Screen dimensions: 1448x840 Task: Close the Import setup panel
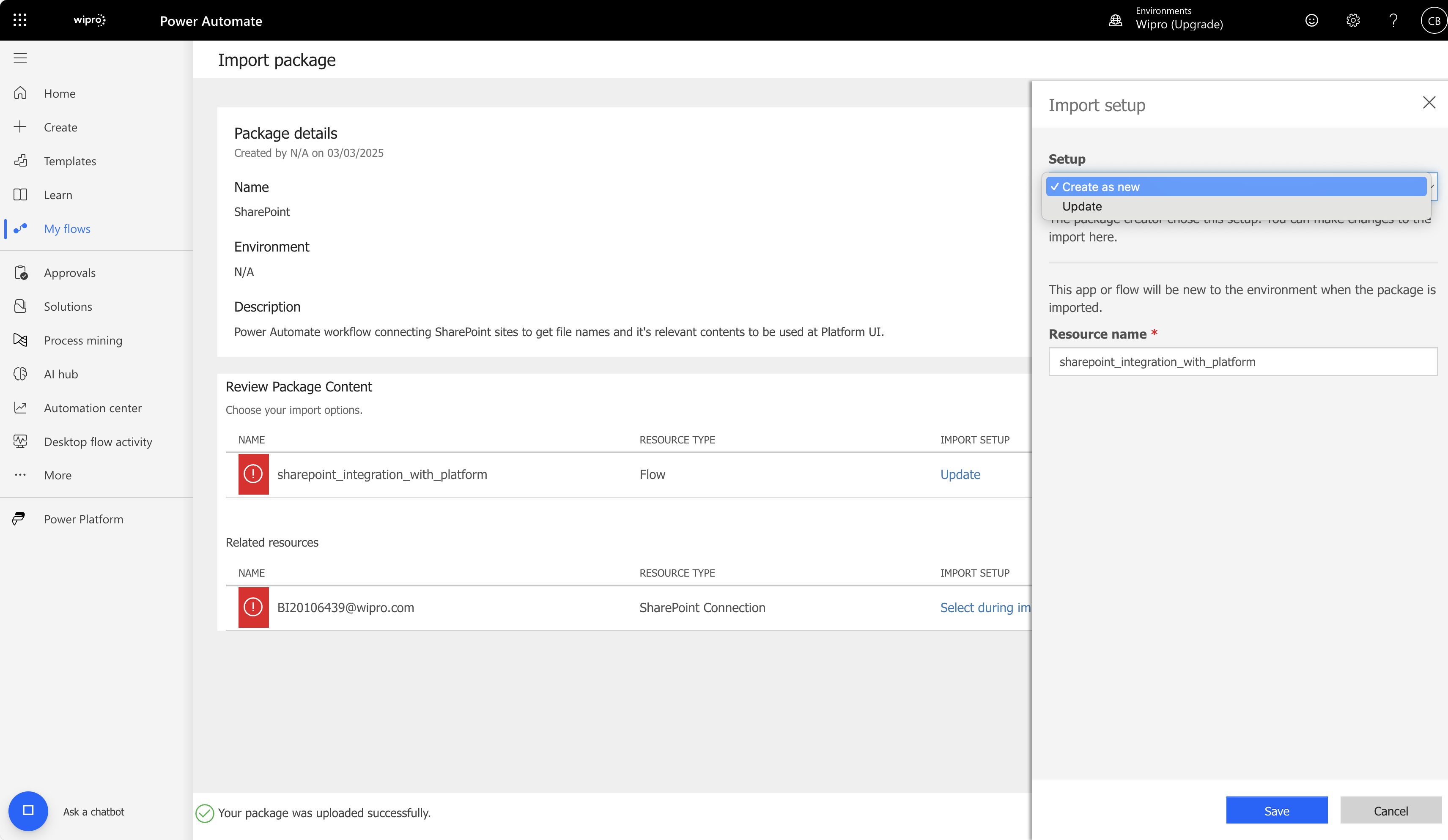[x=1429, y=102]
